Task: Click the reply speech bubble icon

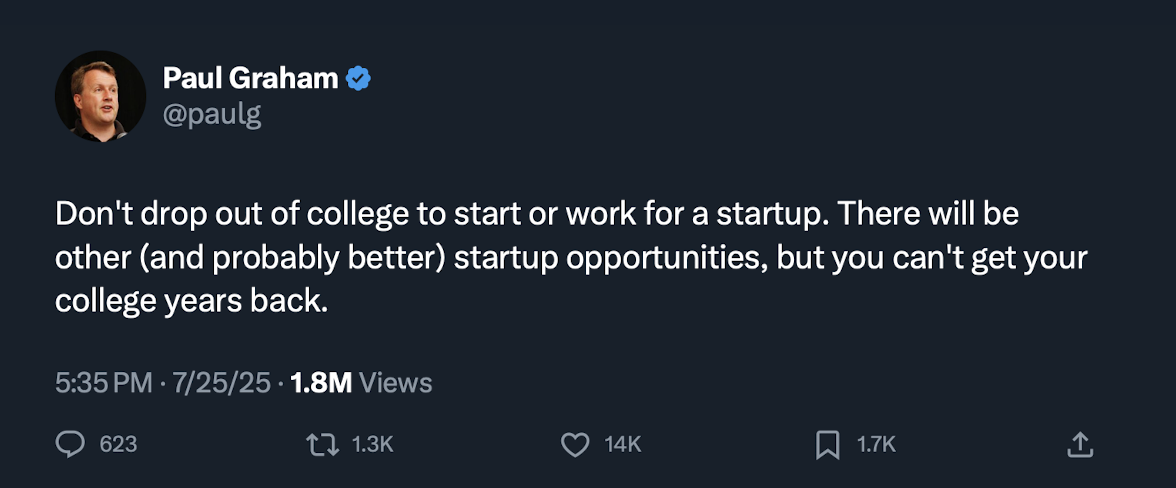Action: click(x=70, y=444)
